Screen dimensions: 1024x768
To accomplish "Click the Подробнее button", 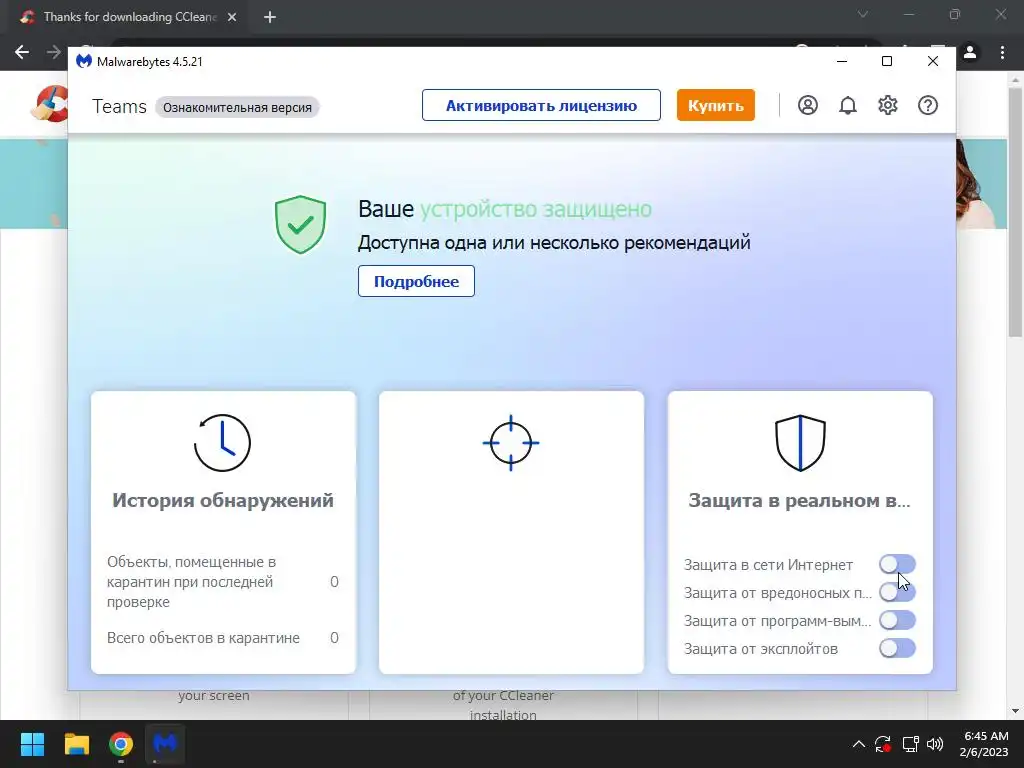I will click(x=416, y=281).
